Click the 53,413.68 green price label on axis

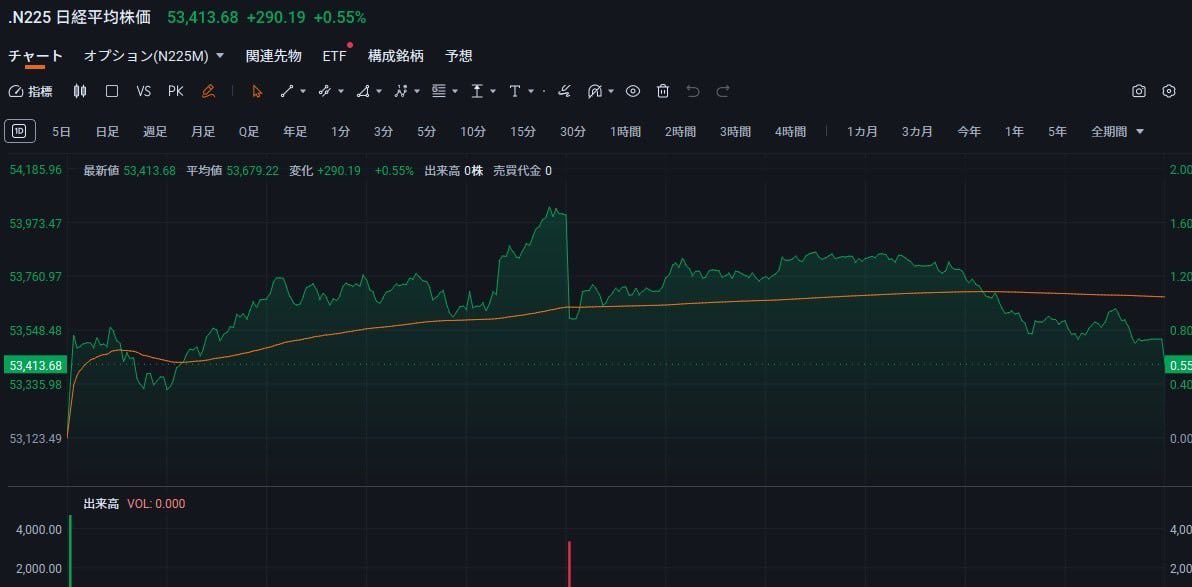click(x=36, y=365)
